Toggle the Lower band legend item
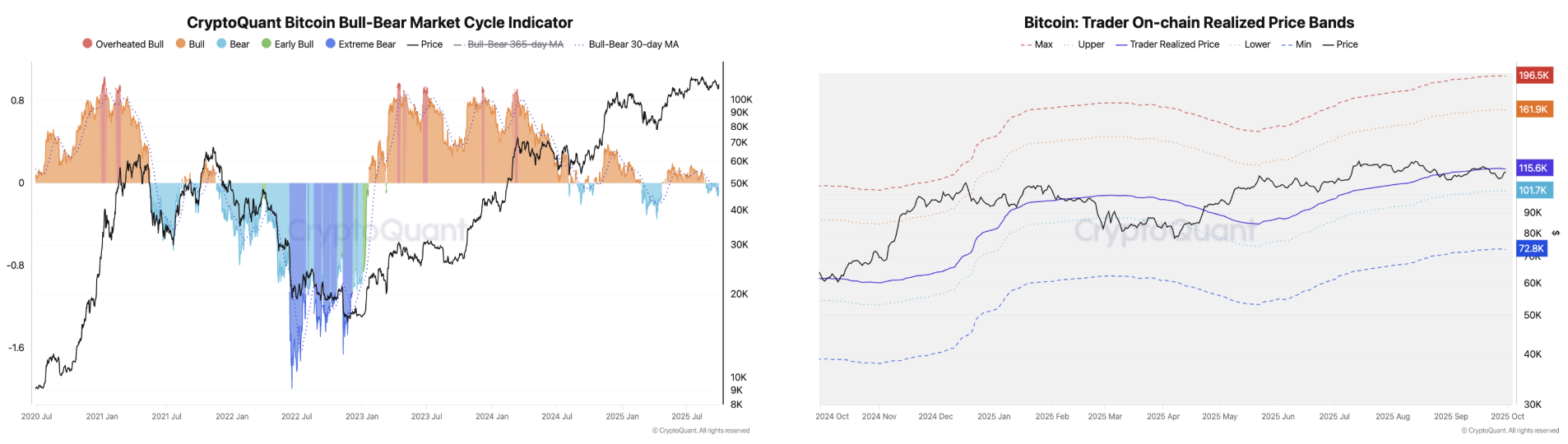This screenshot has width=1568, height=444. [1250, 44]
